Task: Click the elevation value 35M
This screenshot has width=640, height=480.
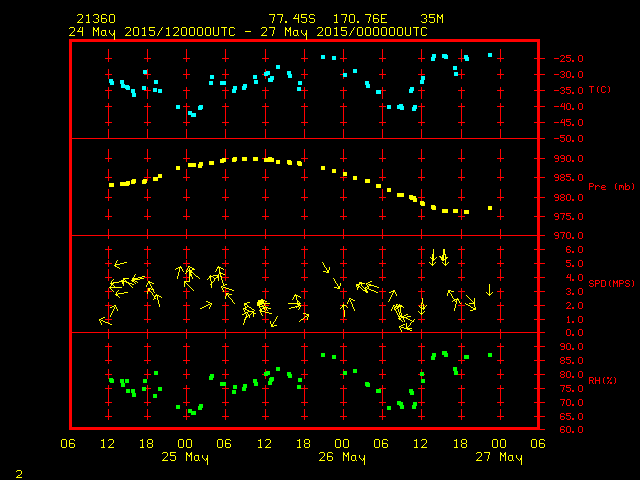Action: [x=432, y=19]
